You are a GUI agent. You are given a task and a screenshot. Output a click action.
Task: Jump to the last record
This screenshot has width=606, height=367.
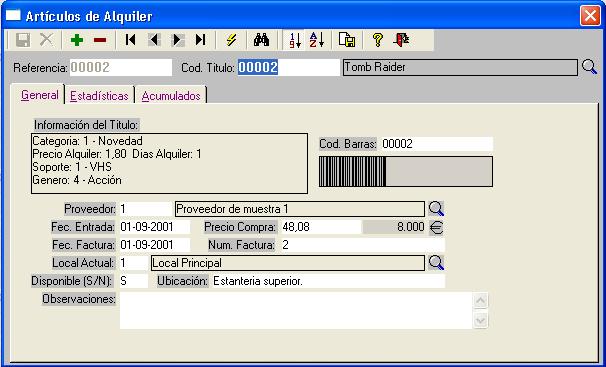click(200, 40)
